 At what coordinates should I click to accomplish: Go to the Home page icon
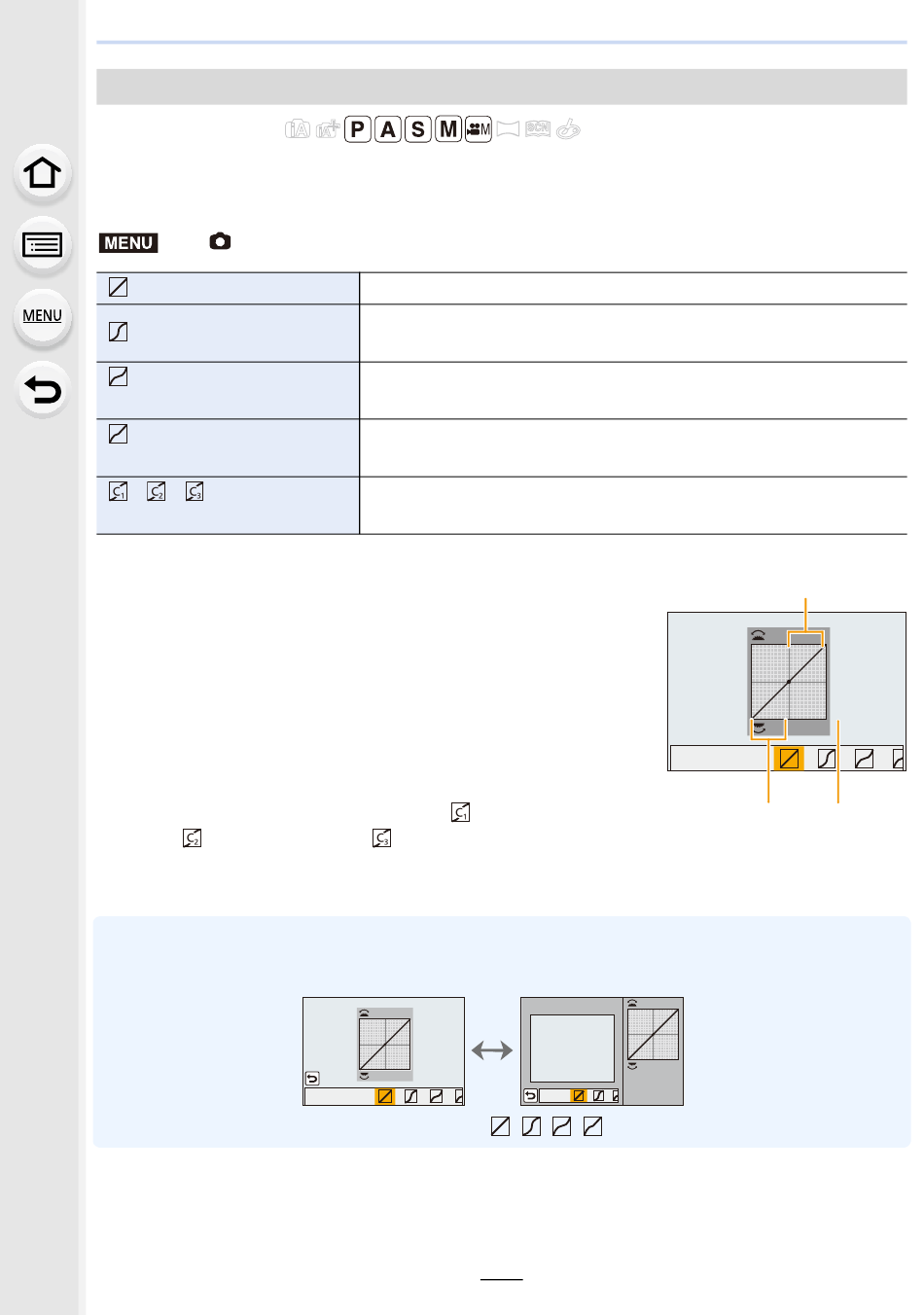click(43, 173)
